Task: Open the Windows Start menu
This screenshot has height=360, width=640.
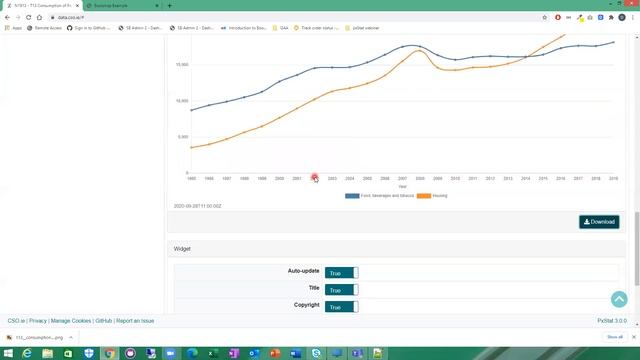Action: [8, 353]
